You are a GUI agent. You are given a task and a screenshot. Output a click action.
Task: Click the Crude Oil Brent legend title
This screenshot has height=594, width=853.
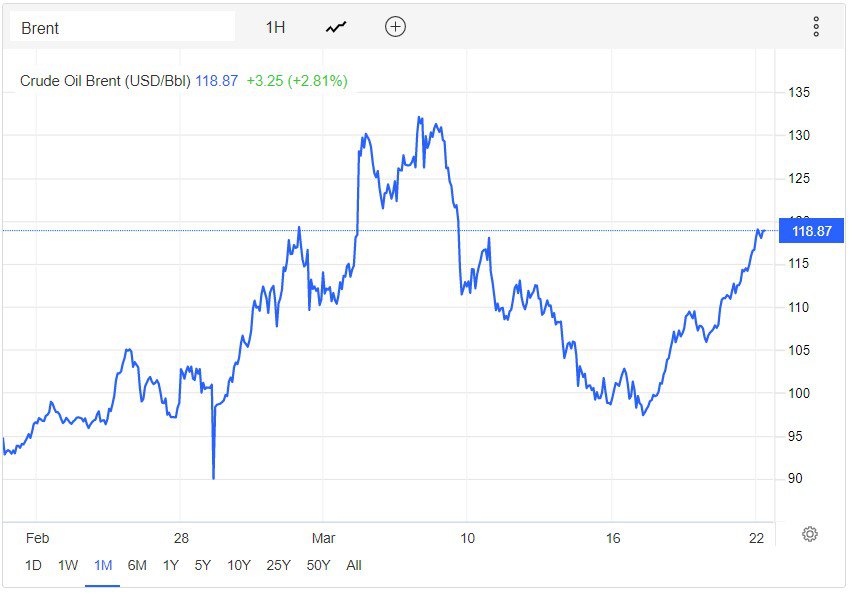click(x=105, y=81)
